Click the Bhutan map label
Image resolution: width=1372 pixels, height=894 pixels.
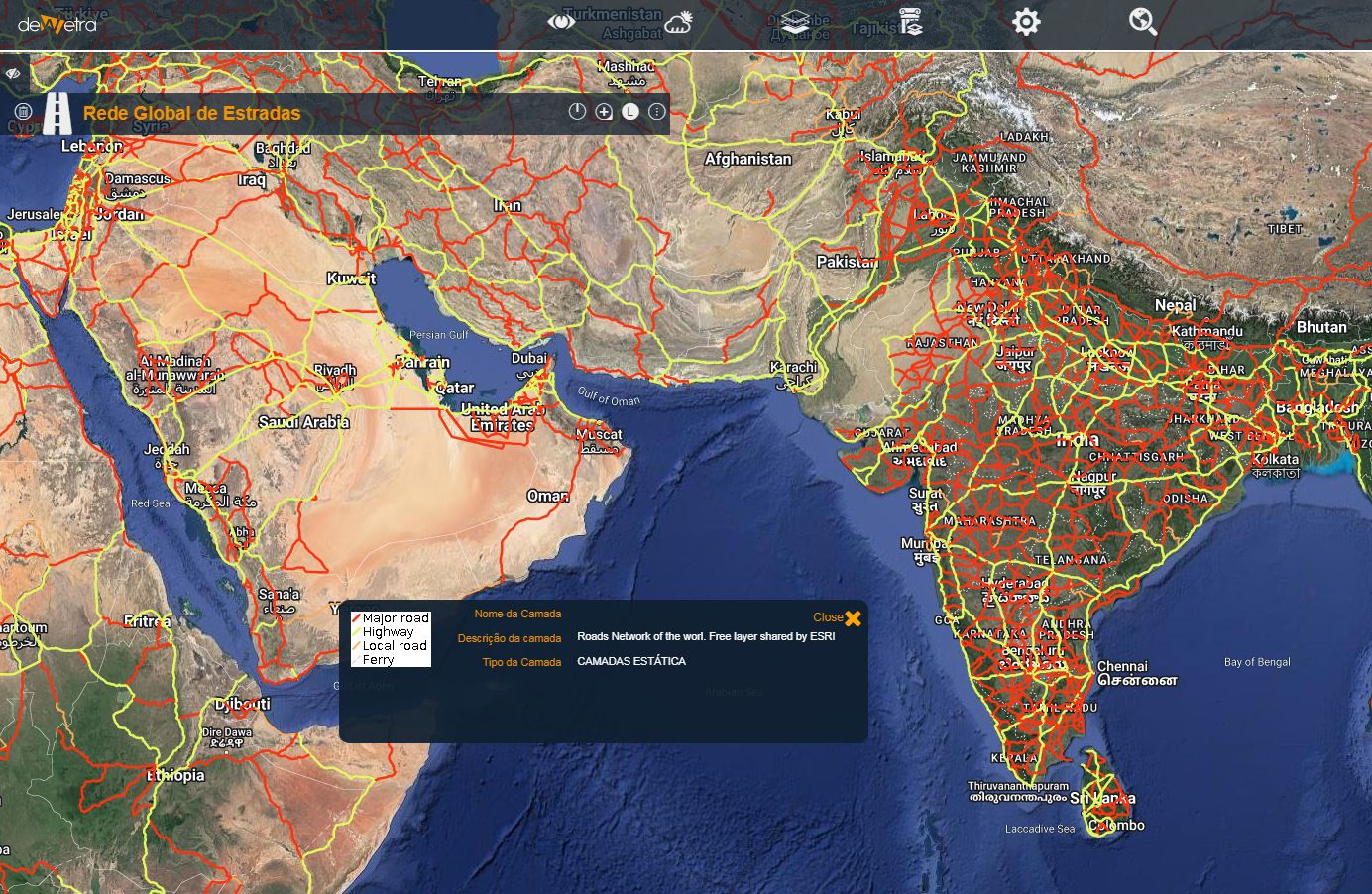point(1321,326)
